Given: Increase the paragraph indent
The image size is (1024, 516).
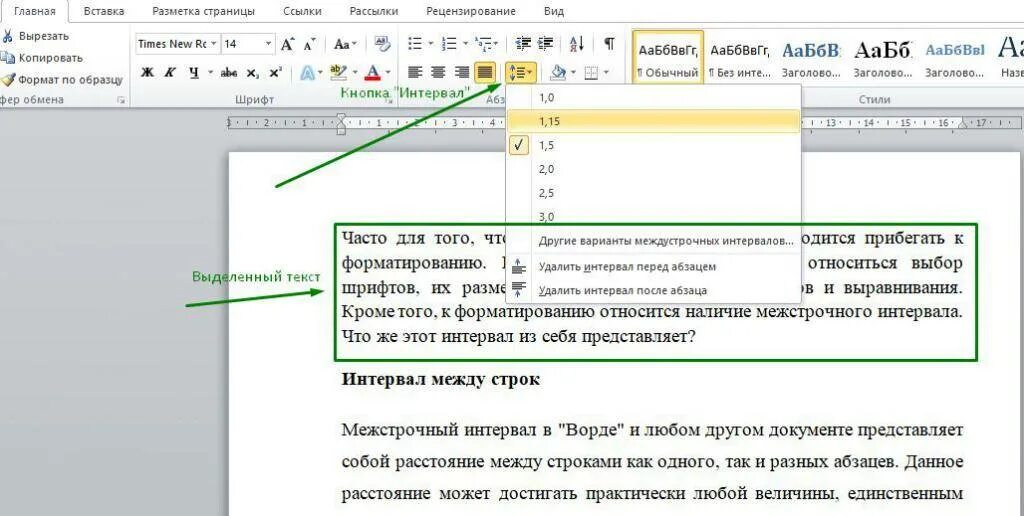Looking at the screenshot, I should pyautogui.click(x=545, y=44).
